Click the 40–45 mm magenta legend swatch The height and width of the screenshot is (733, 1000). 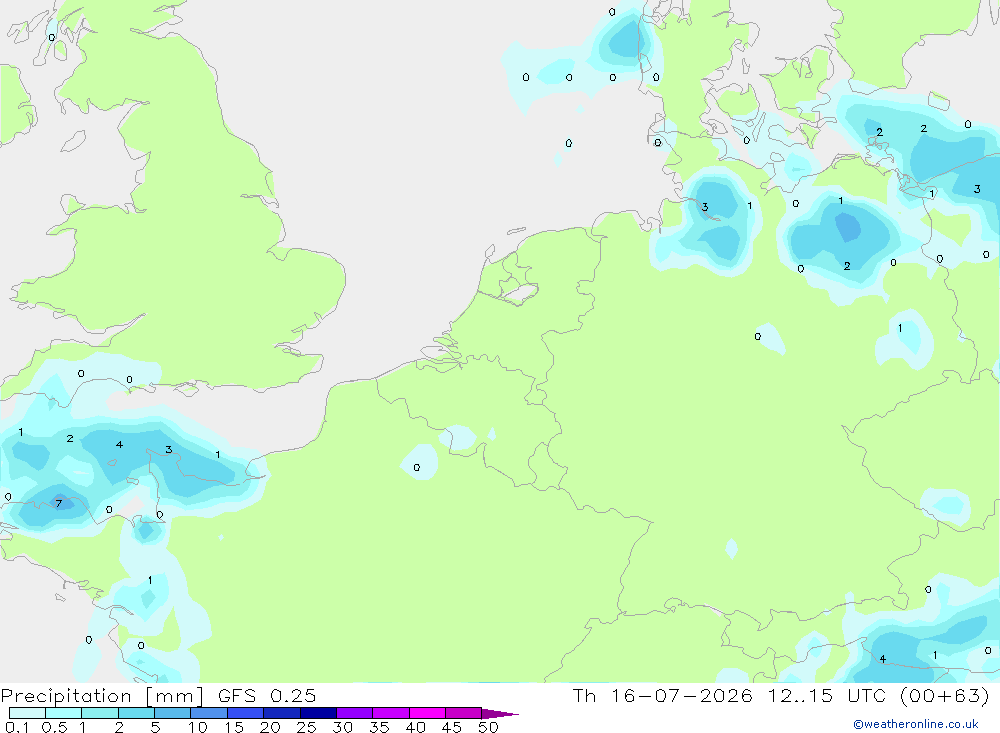tap(427, 713)
